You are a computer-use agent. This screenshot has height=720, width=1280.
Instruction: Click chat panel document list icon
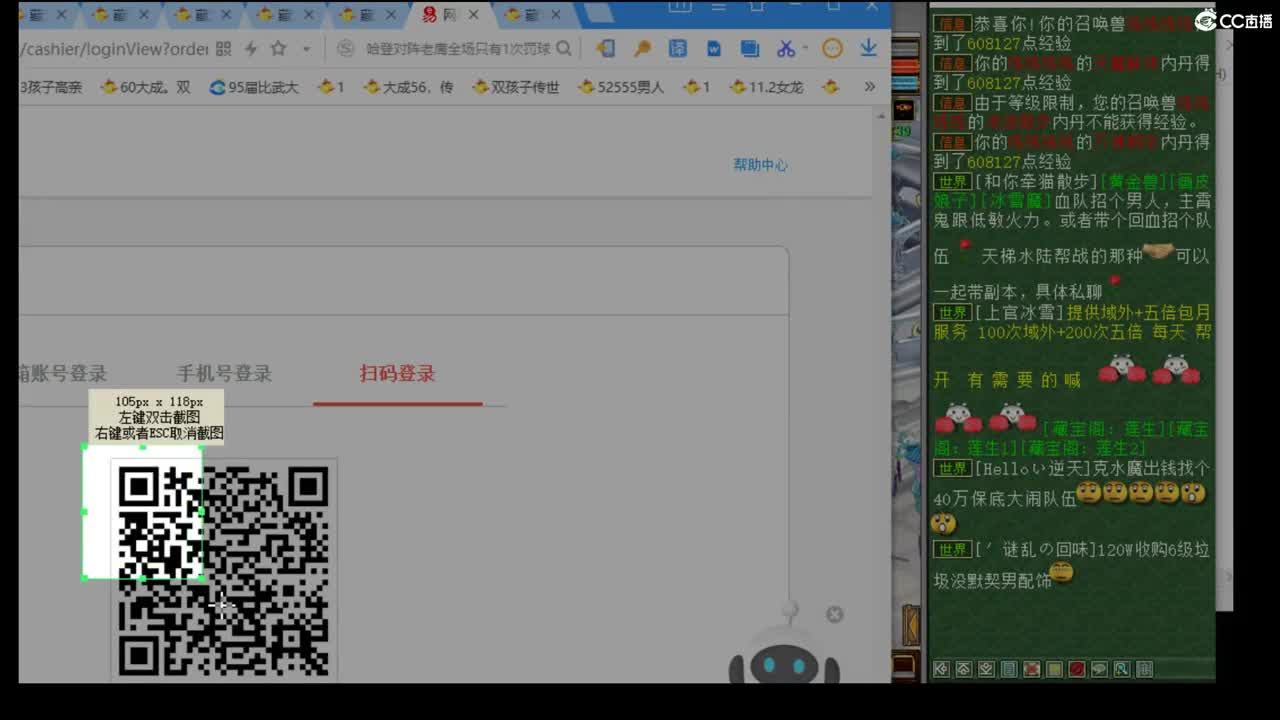click(1009, 669)
